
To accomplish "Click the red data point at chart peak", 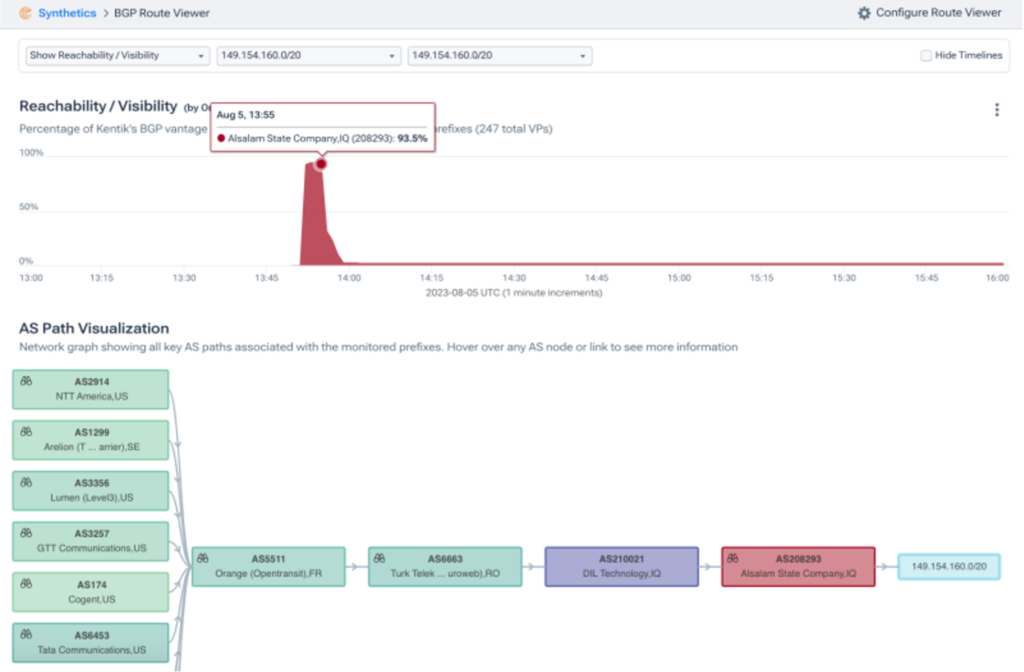I will [321, 164].
